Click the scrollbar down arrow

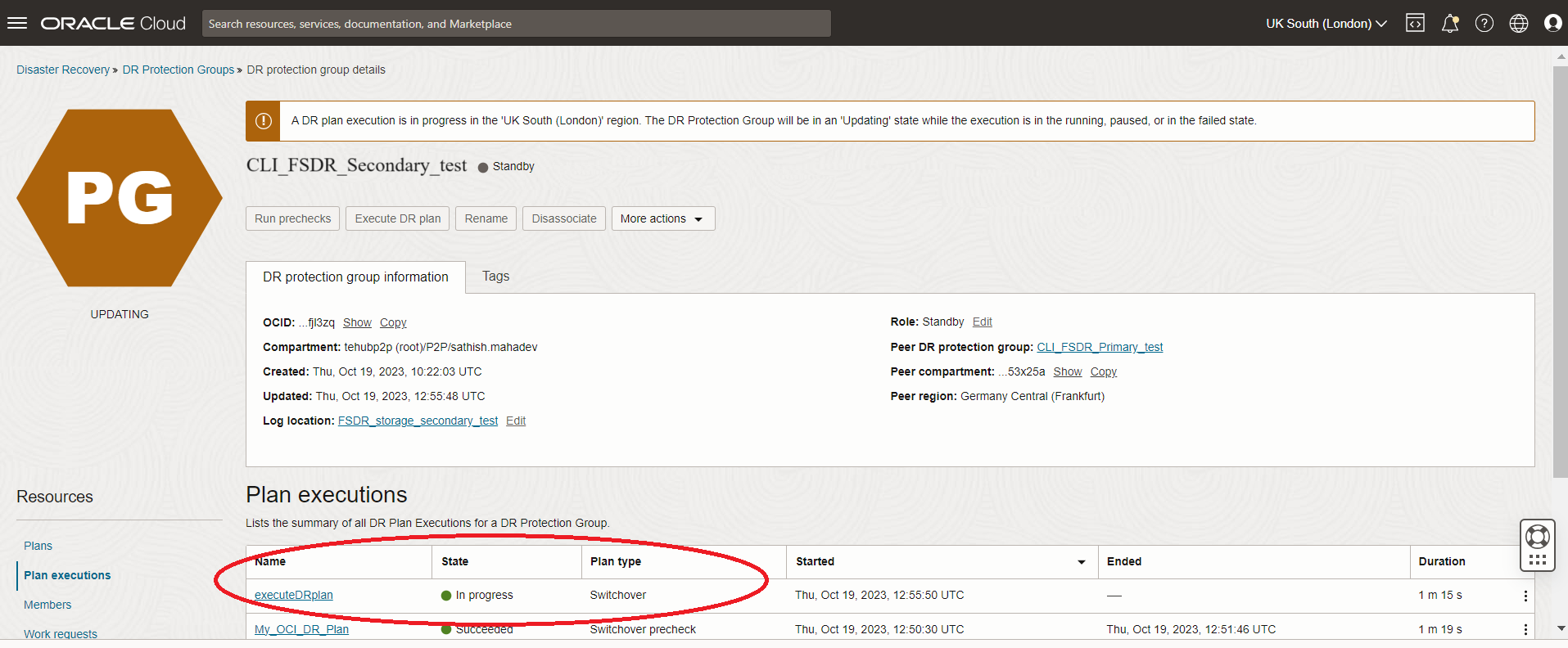pos(1561,628)
